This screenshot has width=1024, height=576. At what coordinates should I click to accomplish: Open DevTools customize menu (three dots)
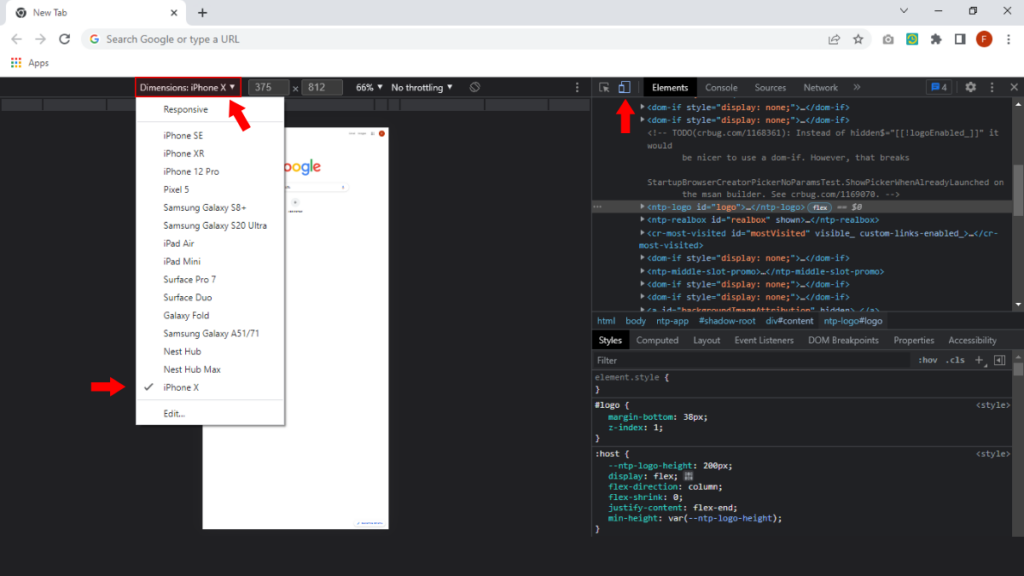click(x=992, y=88)
